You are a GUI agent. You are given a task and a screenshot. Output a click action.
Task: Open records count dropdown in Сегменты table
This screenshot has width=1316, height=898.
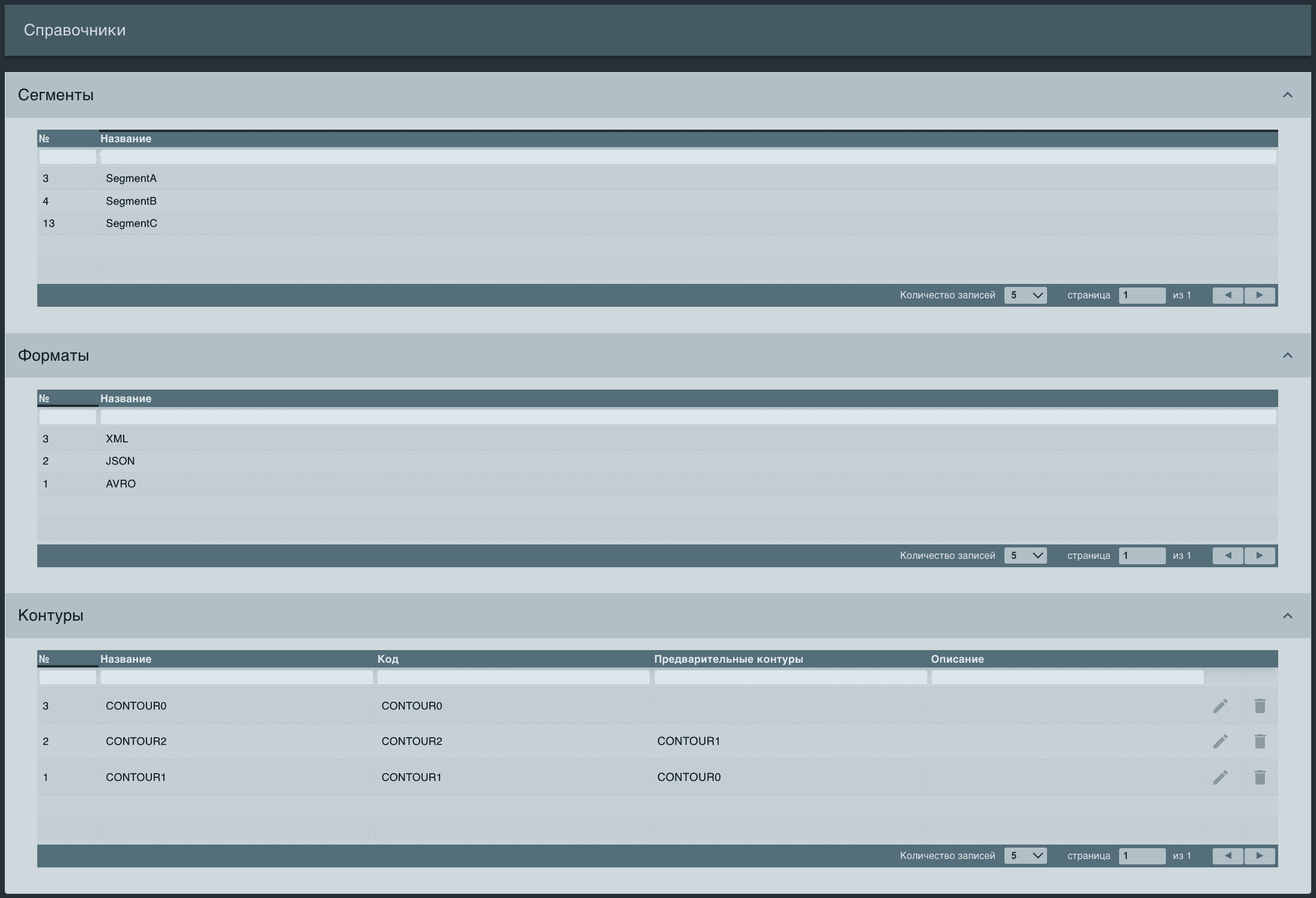[1025, 295]
